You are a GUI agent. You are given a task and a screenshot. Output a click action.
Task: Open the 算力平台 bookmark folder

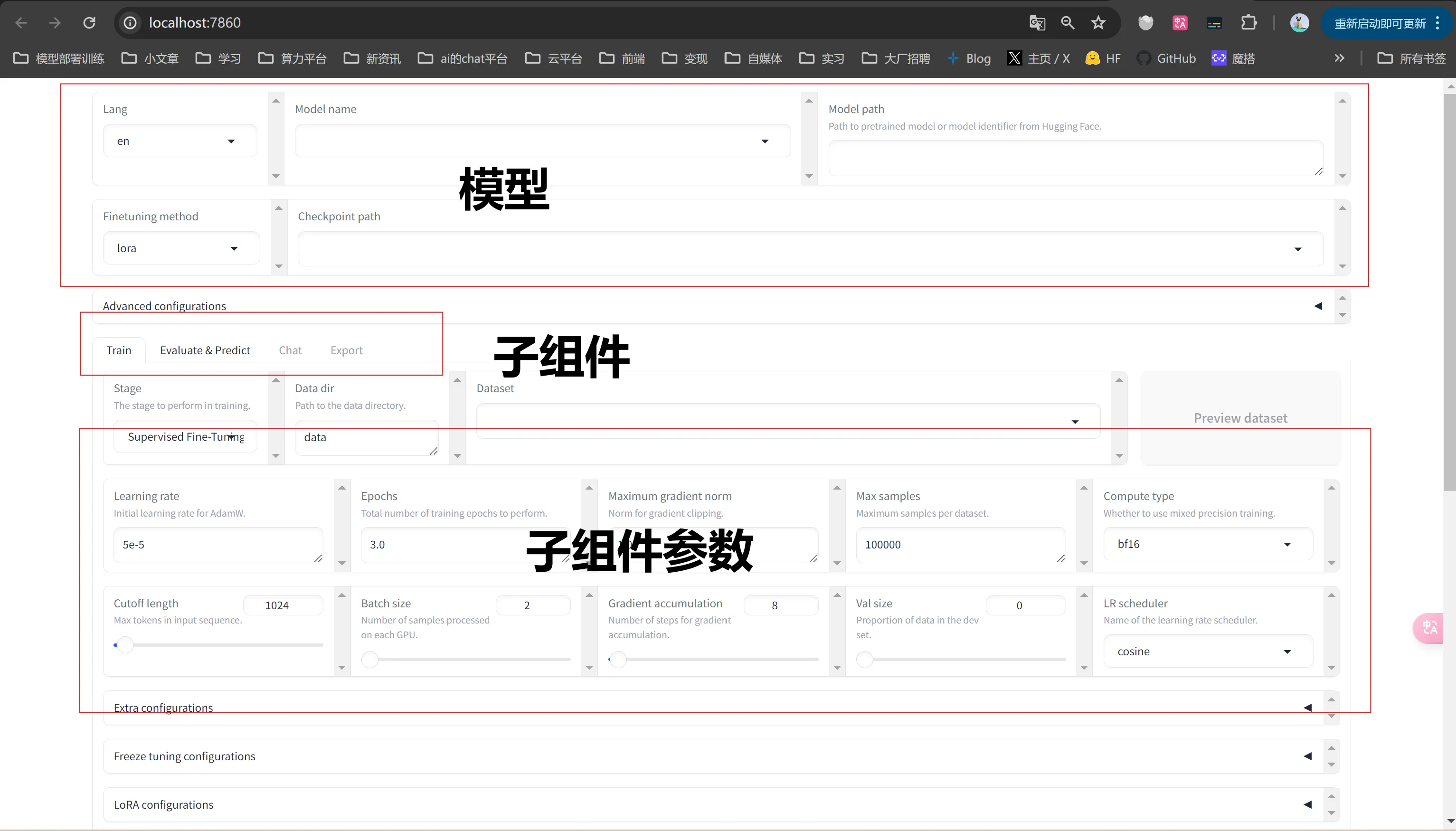[x=293, y=58]
